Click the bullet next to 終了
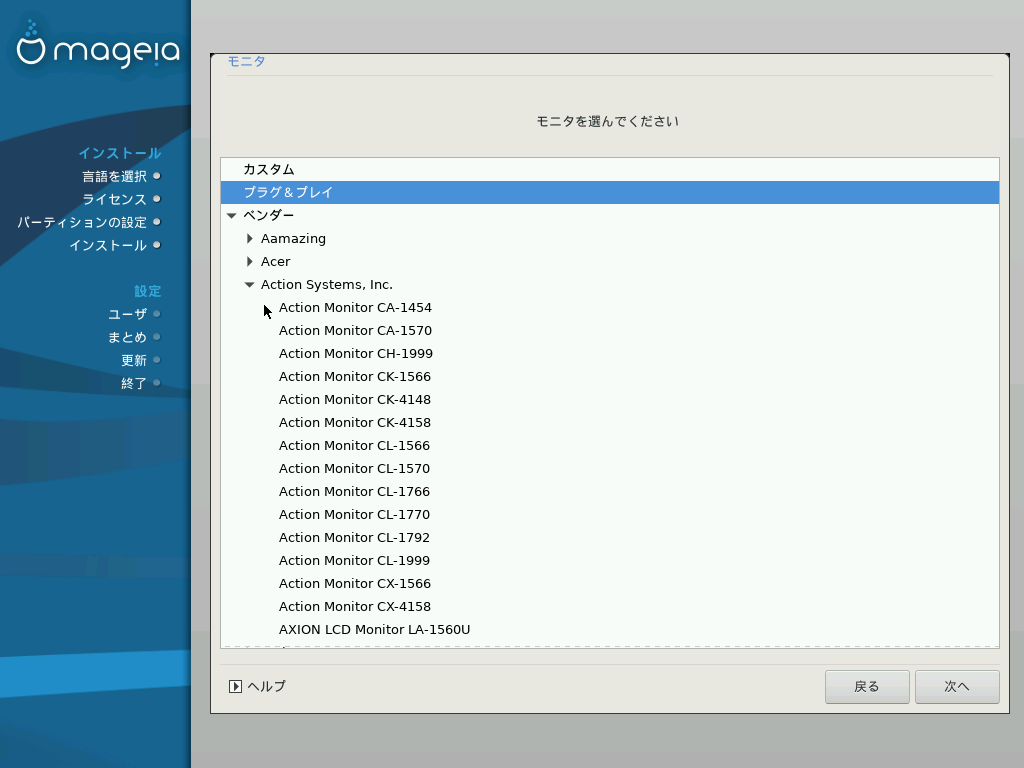Viewport: 1024px width, 768px height. pos(157,383)
